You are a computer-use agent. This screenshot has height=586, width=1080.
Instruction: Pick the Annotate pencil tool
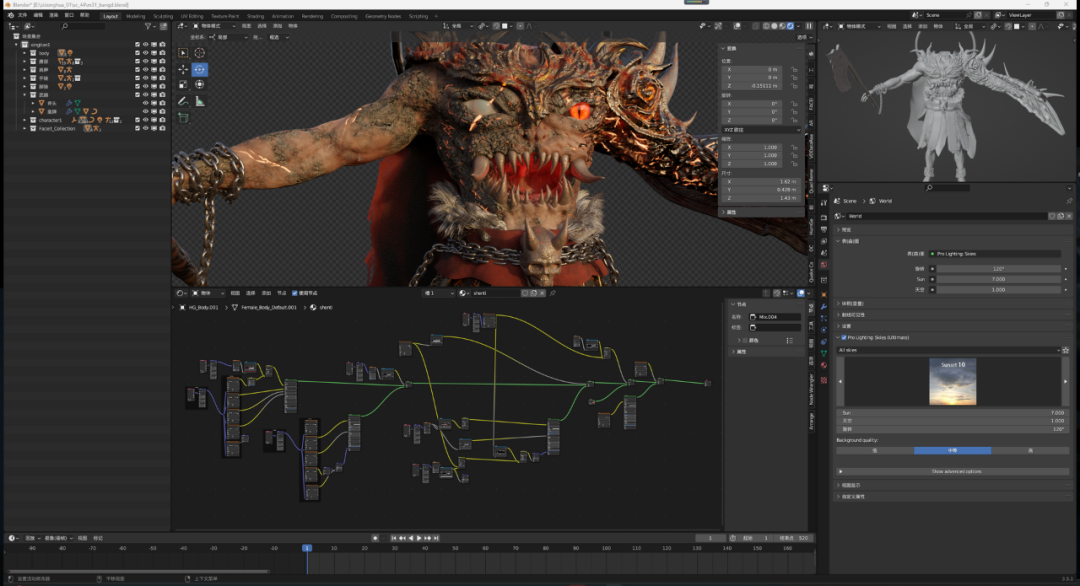pyautogui.click(x=183, y=101)
